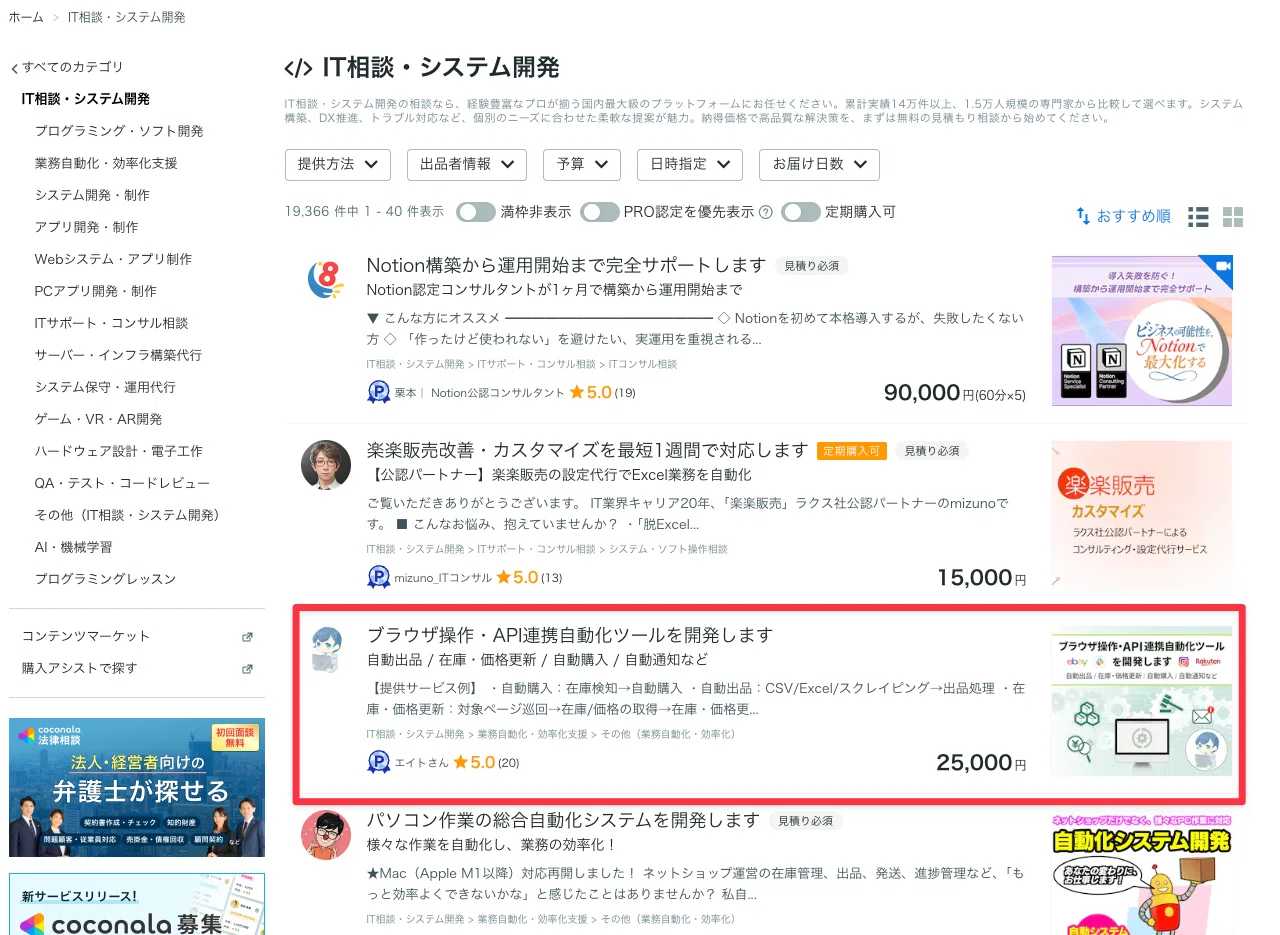The image size is (1280, 935).
Task: Click IT相談・システム開発 breadcrumb at page top
Action: 126,17
